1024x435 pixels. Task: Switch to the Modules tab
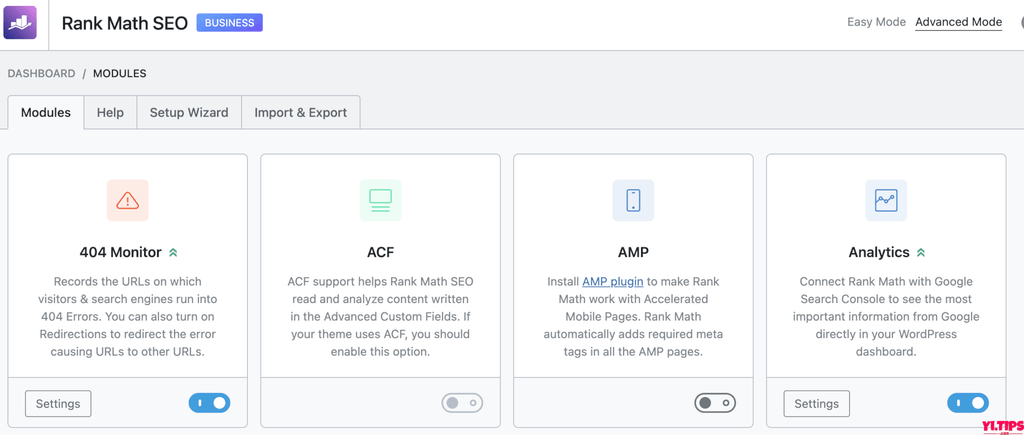click(x=46, y=112)
